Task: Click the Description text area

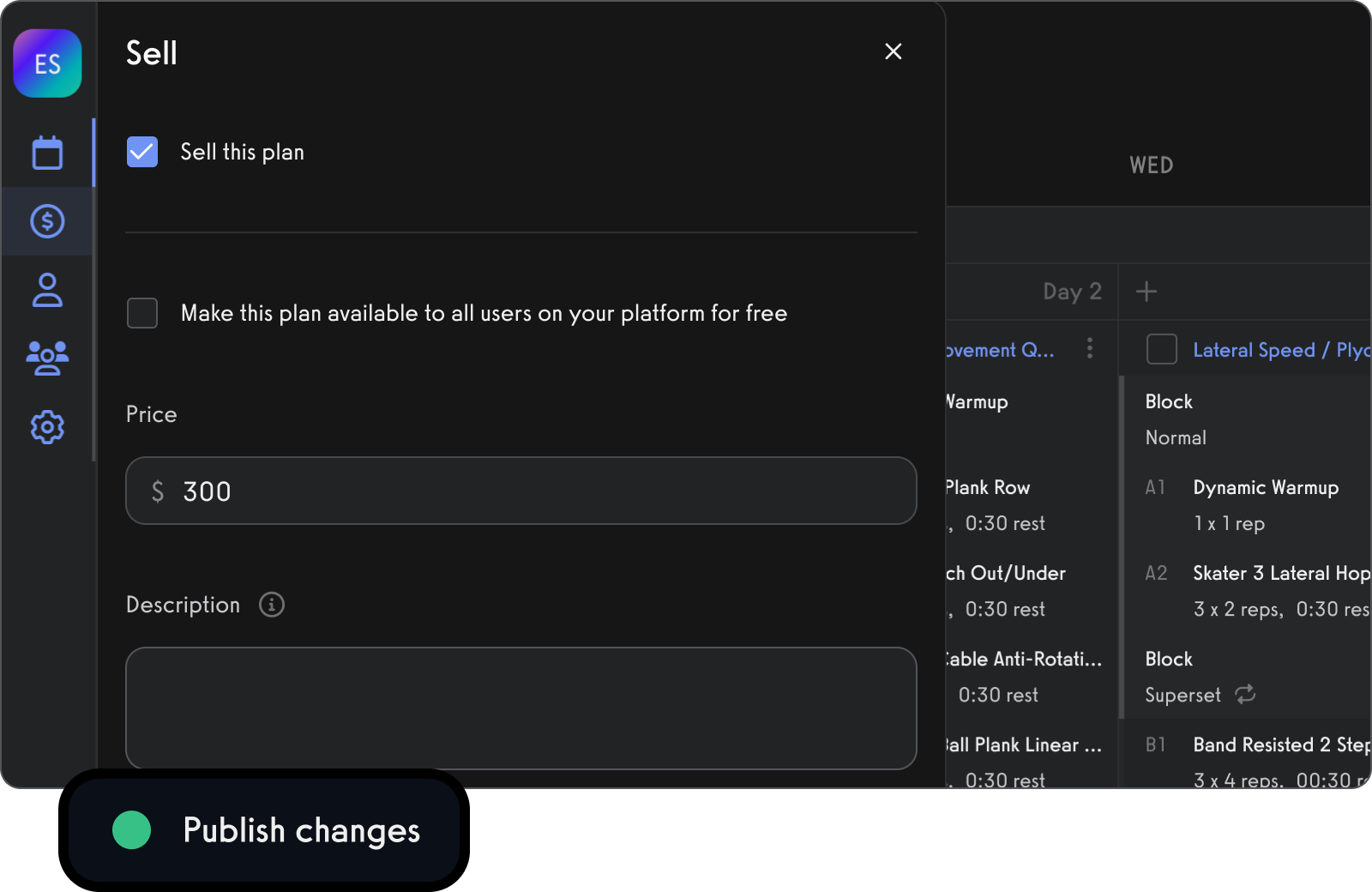Action: pyautogui.click(x=521, y=708)
